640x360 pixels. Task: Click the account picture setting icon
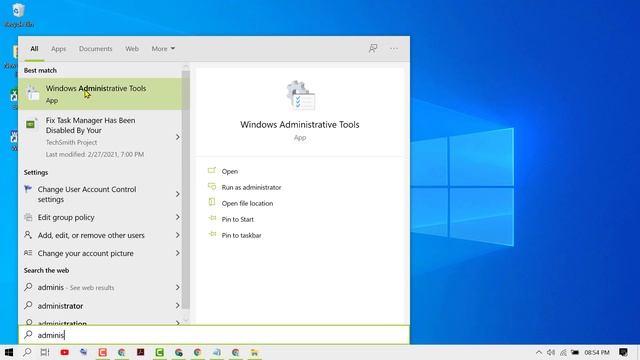pyautogui.click(x=28, y=253)
